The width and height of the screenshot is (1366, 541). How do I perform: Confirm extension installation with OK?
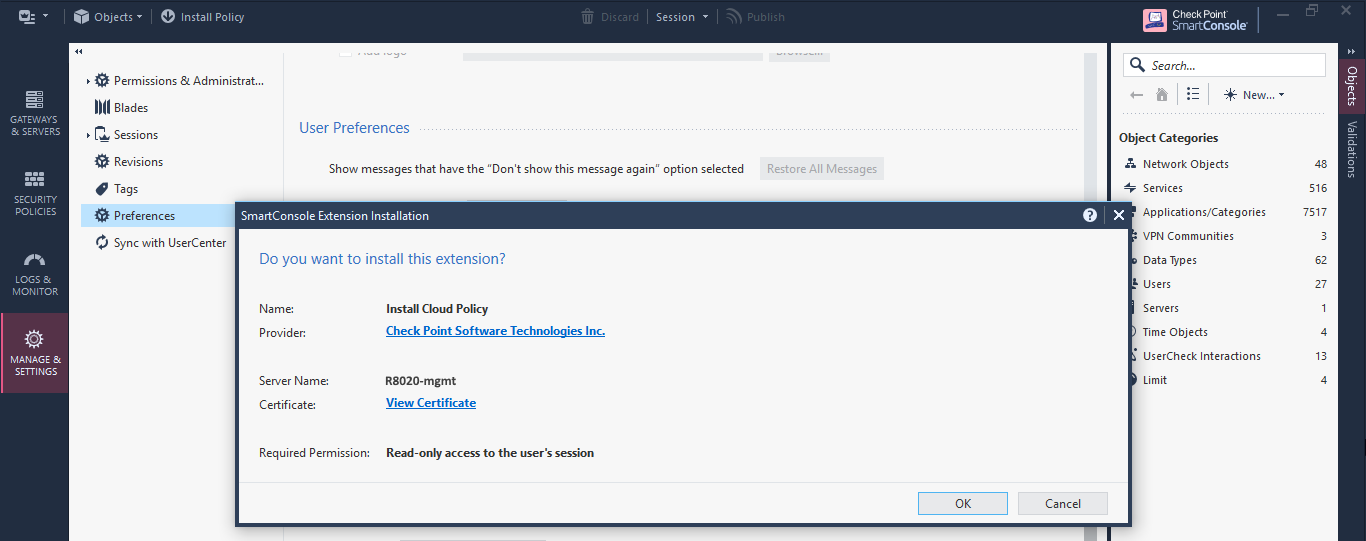(x=963, y=504)
